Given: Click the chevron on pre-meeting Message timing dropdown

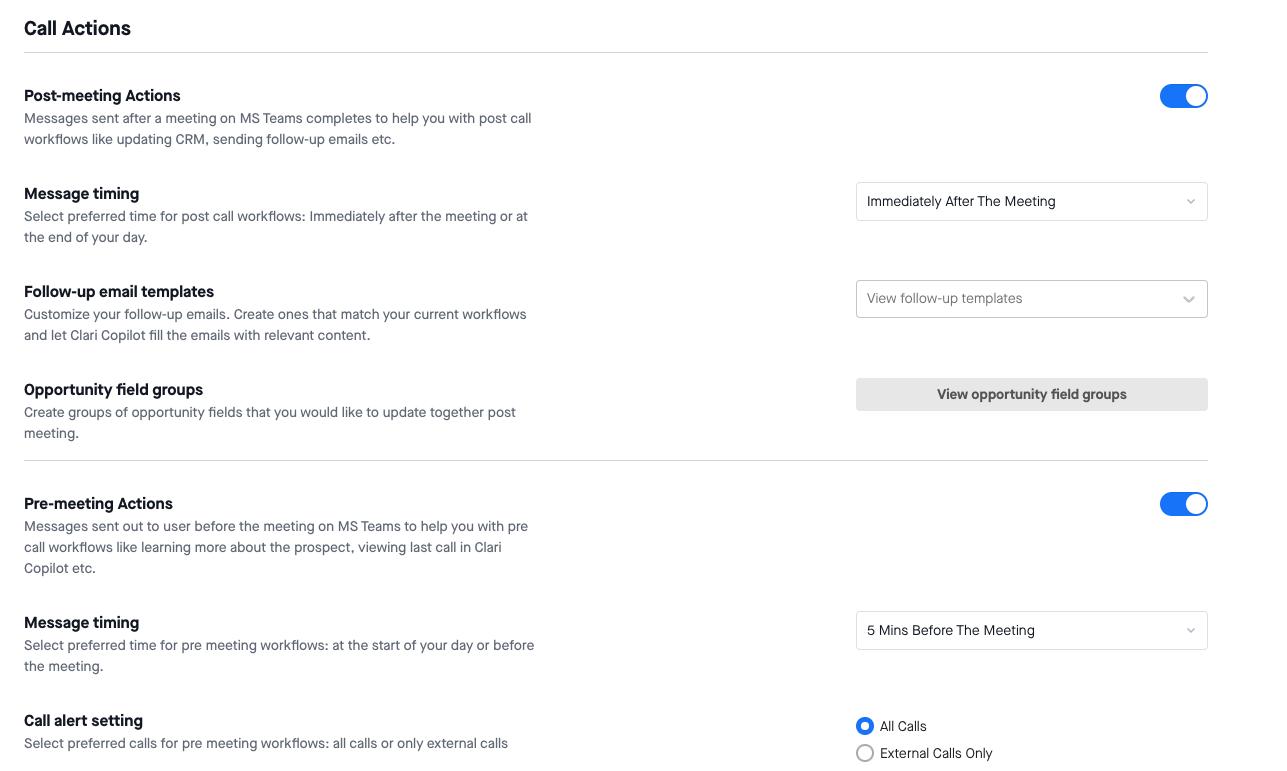Looking at the screenshot, I should click(x=1189, y=630).
